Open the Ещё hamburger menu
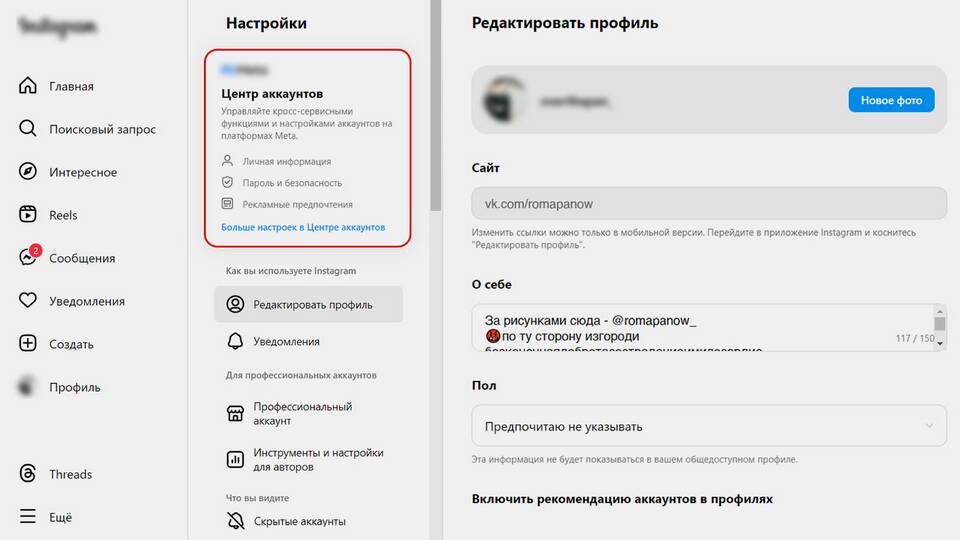The width and height of the screenshot is (960, 540). (28, 516)
